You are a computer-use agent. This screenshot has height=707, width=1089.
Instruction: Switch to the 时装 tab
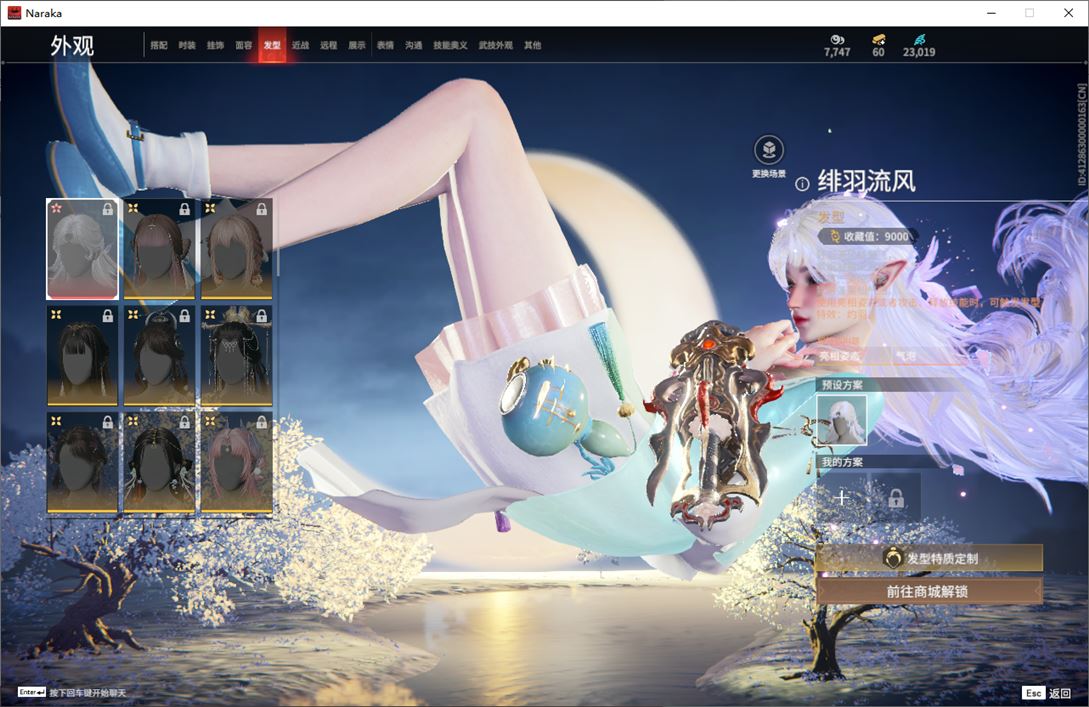point(187,45)
